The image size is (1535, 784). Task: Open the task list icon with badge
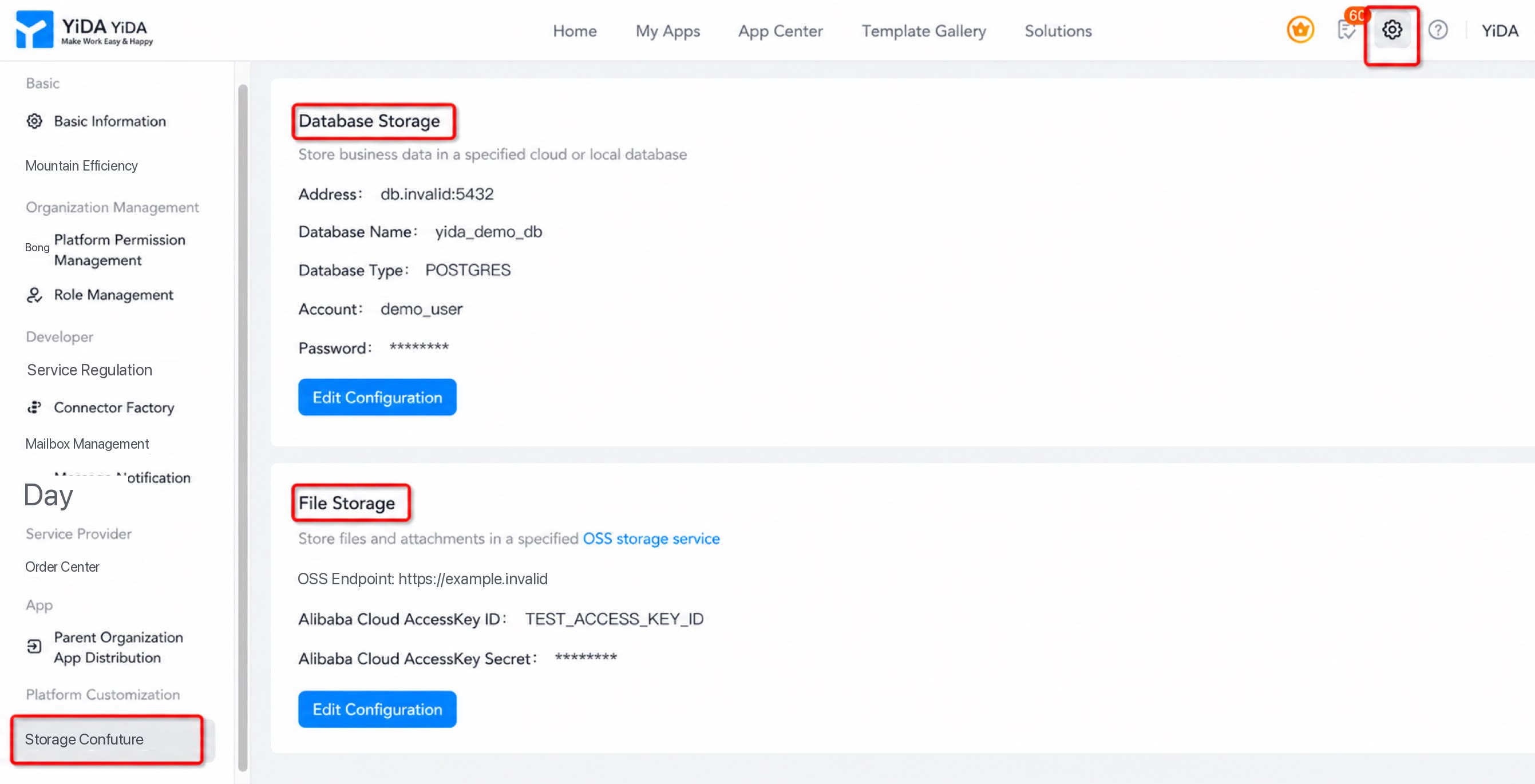pyautogui.click(x=1347, y=29)
